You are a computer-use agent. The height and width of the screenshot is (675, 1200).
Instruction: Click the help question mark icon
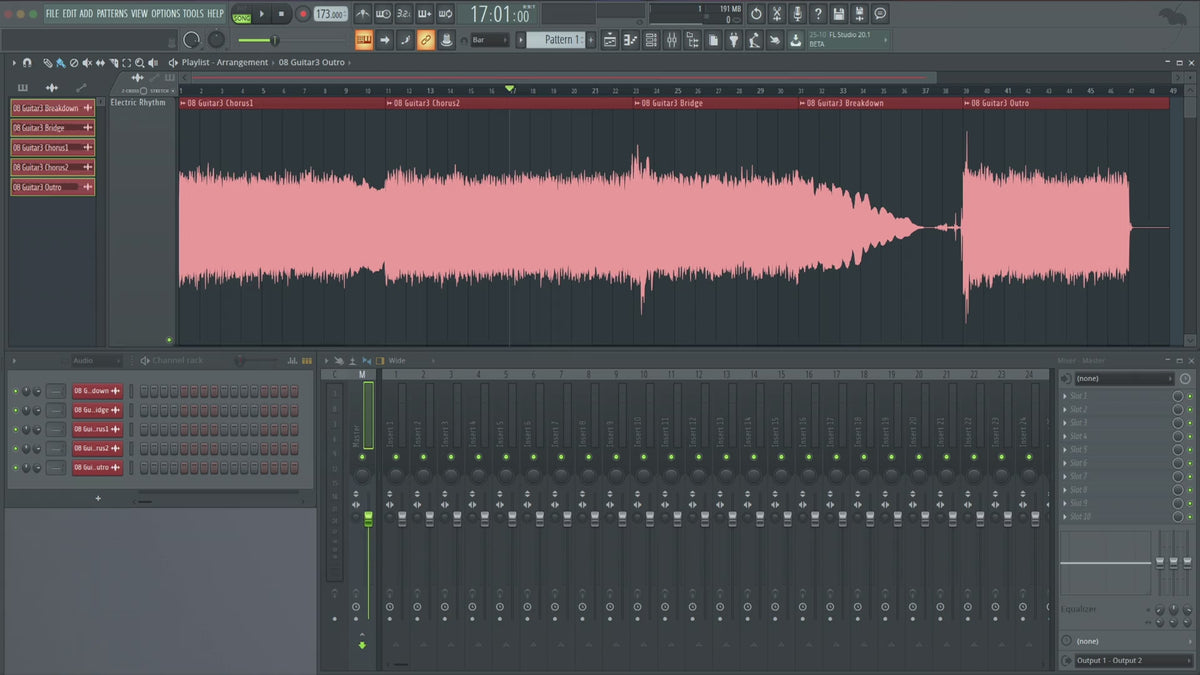[818, 14]
